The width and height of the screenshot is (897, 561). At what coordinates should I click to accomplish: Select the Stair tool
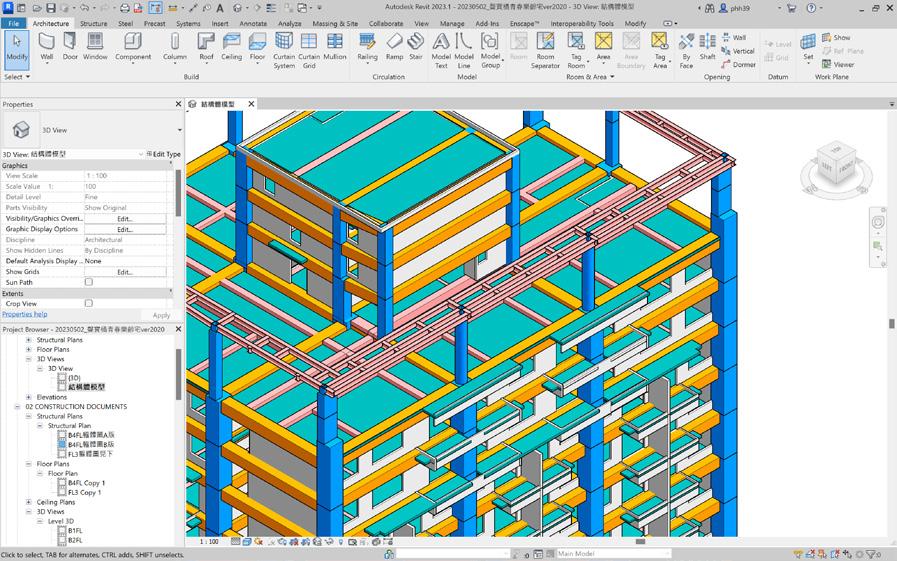tap(416, 47)
